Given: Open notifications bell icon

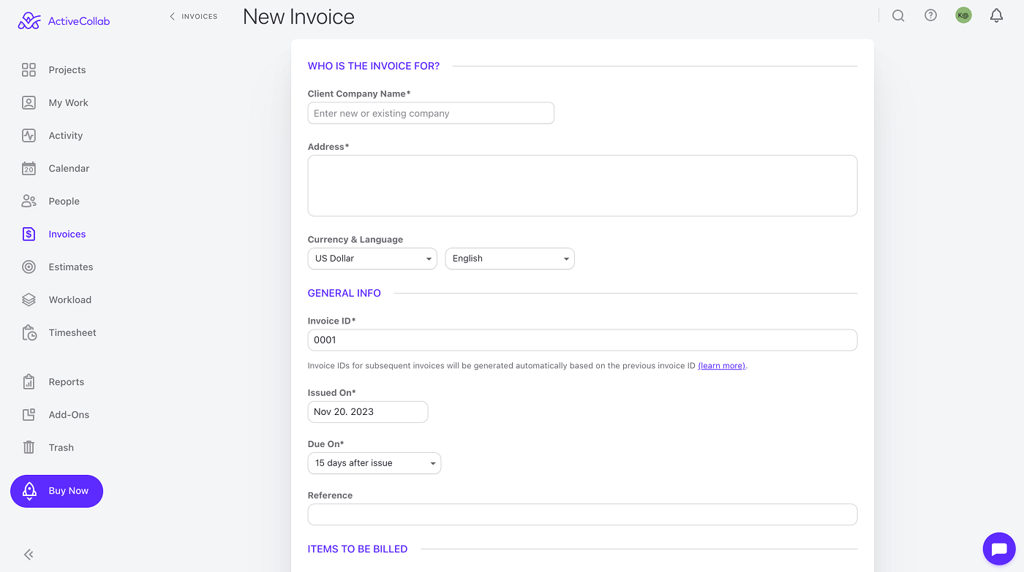Looking at the screenshot, I should tap(997, 16).
